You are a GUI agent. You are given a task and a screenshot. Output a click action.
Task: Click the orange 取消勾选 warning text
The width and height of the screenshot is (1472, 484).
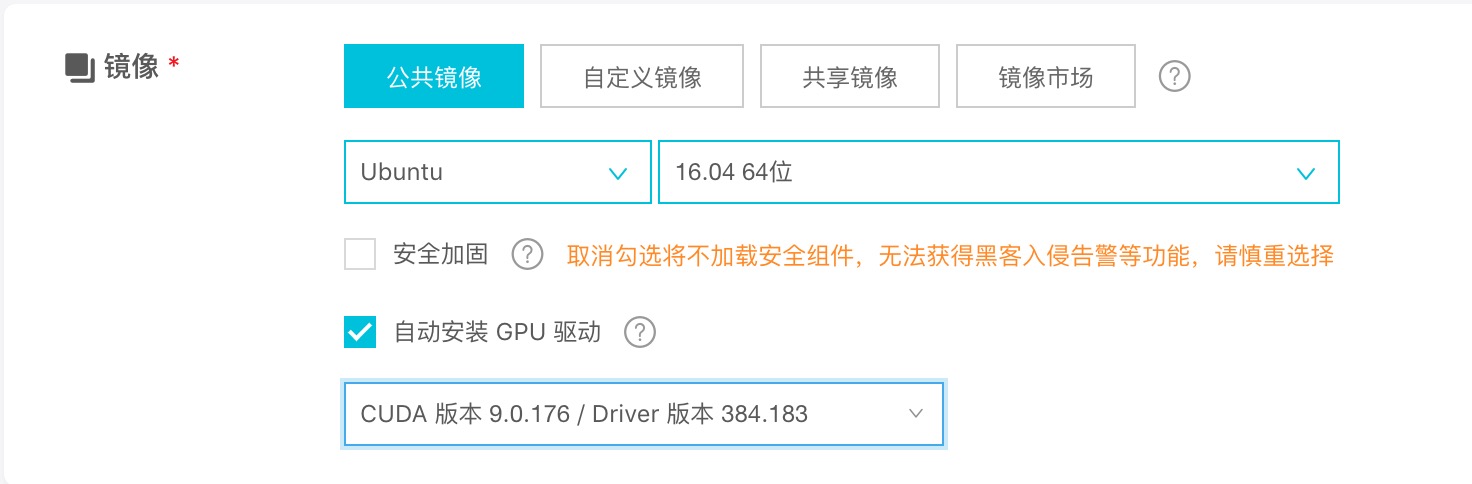(950, 255)
